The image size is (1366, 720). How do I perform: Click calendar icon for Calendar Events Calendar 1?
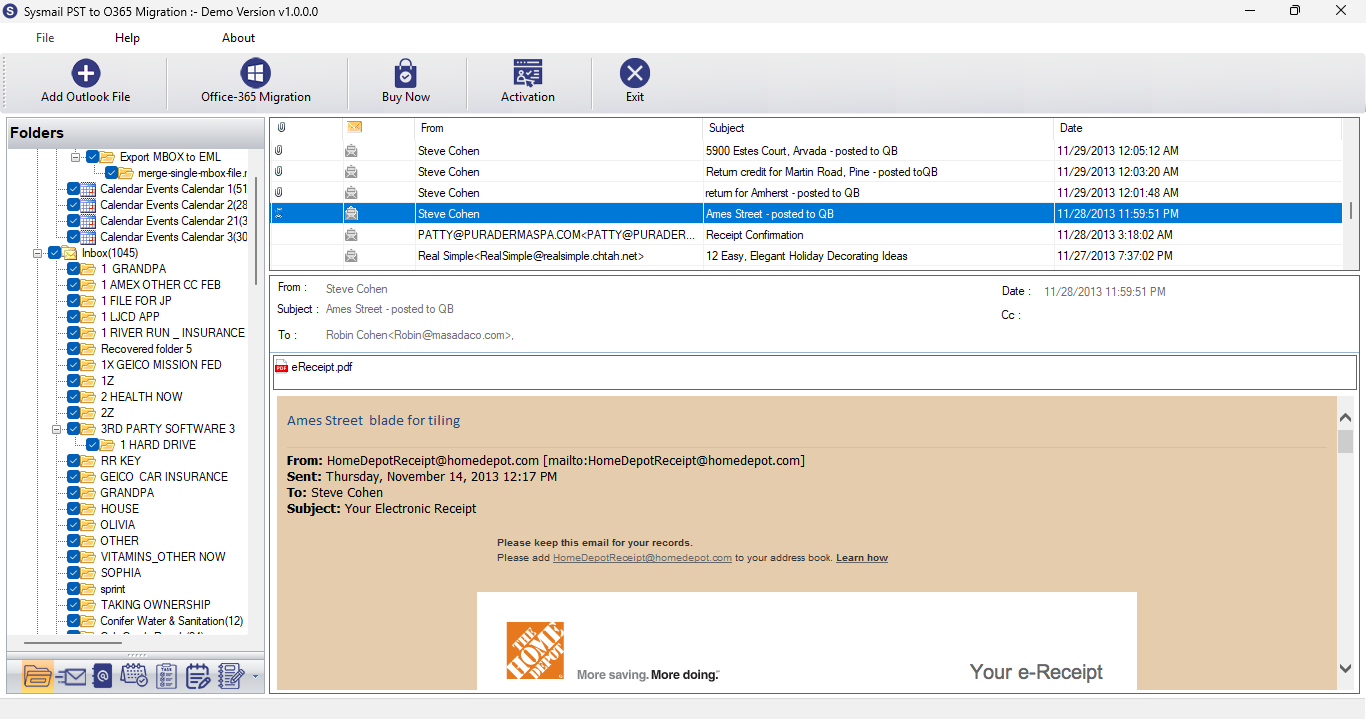click(x=88, y=189)
